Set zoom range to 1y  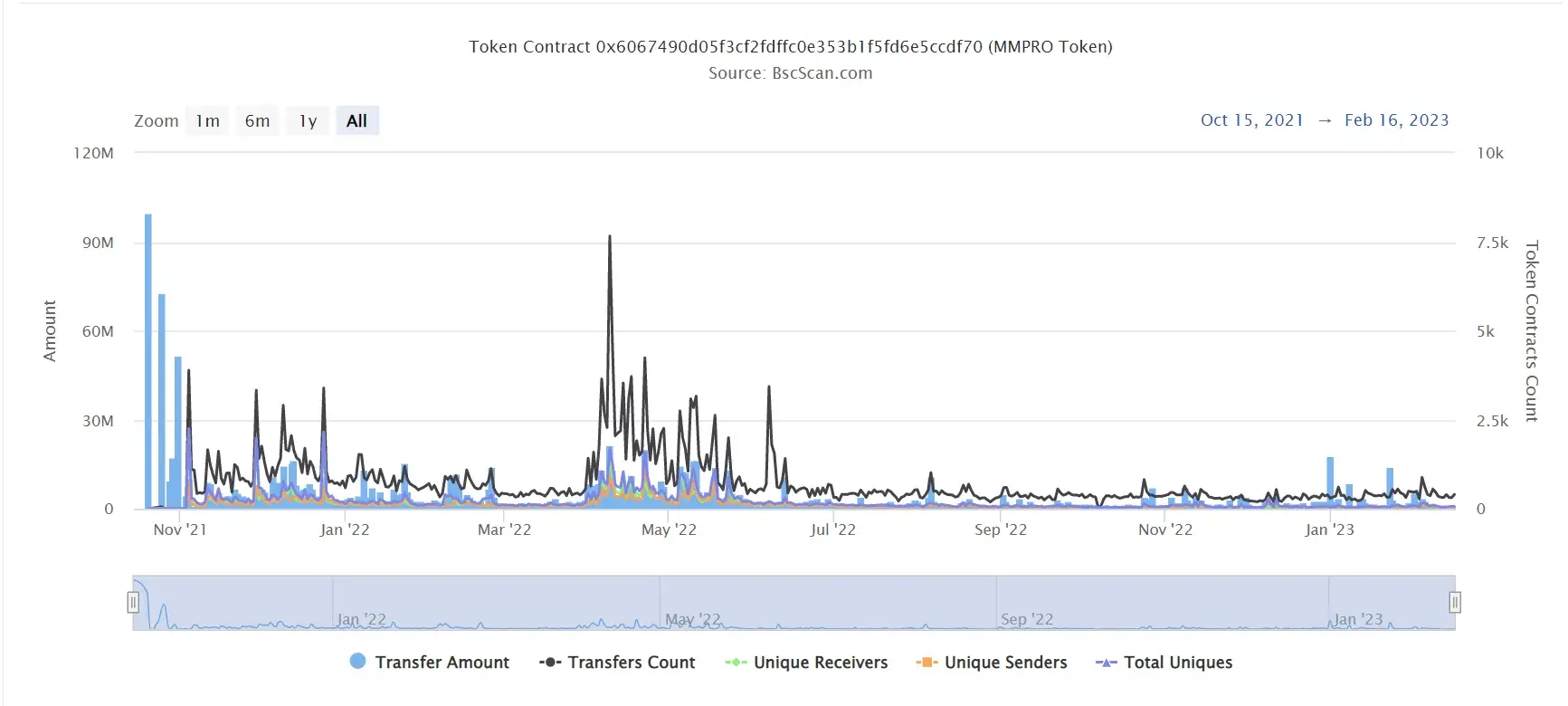point(308,120)
